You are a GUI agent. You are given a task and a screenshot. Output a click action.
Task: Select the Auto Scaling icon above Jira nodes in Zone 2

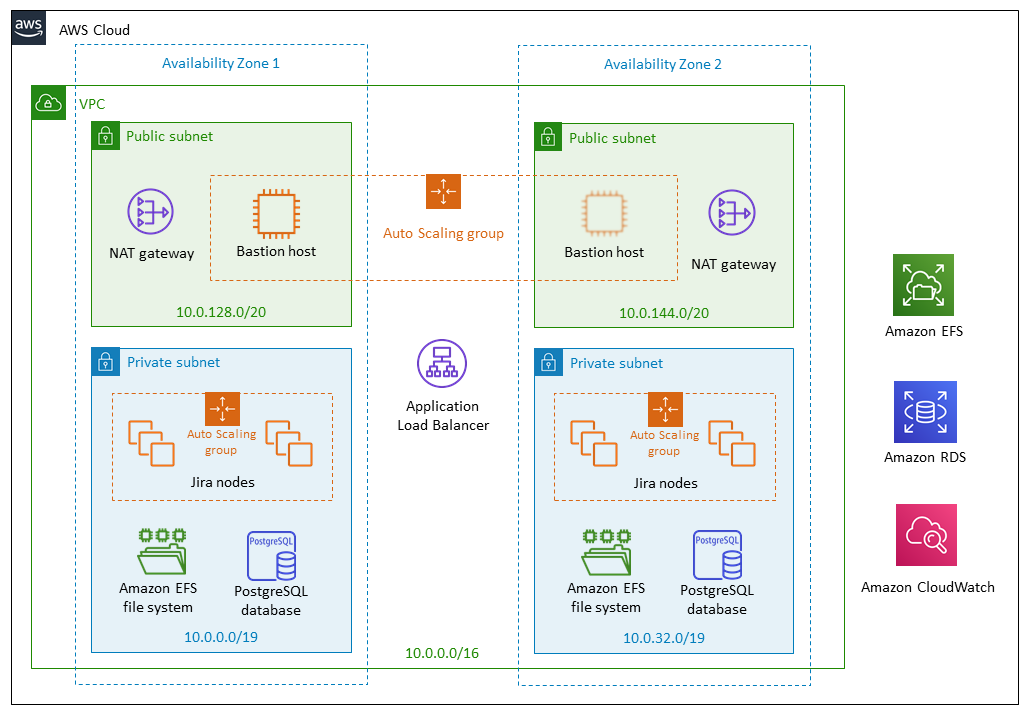pyautogui.click(x=665, y=409)
